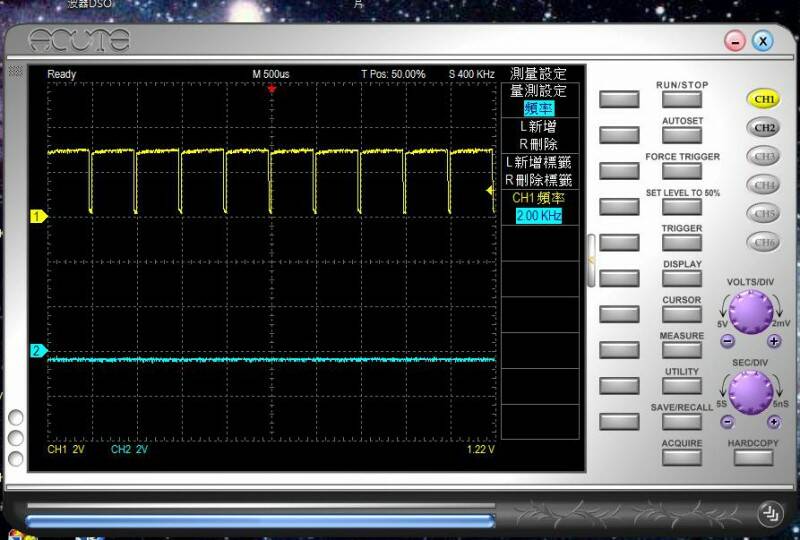Click the AUTOSET button

click(x=682, y=135)
